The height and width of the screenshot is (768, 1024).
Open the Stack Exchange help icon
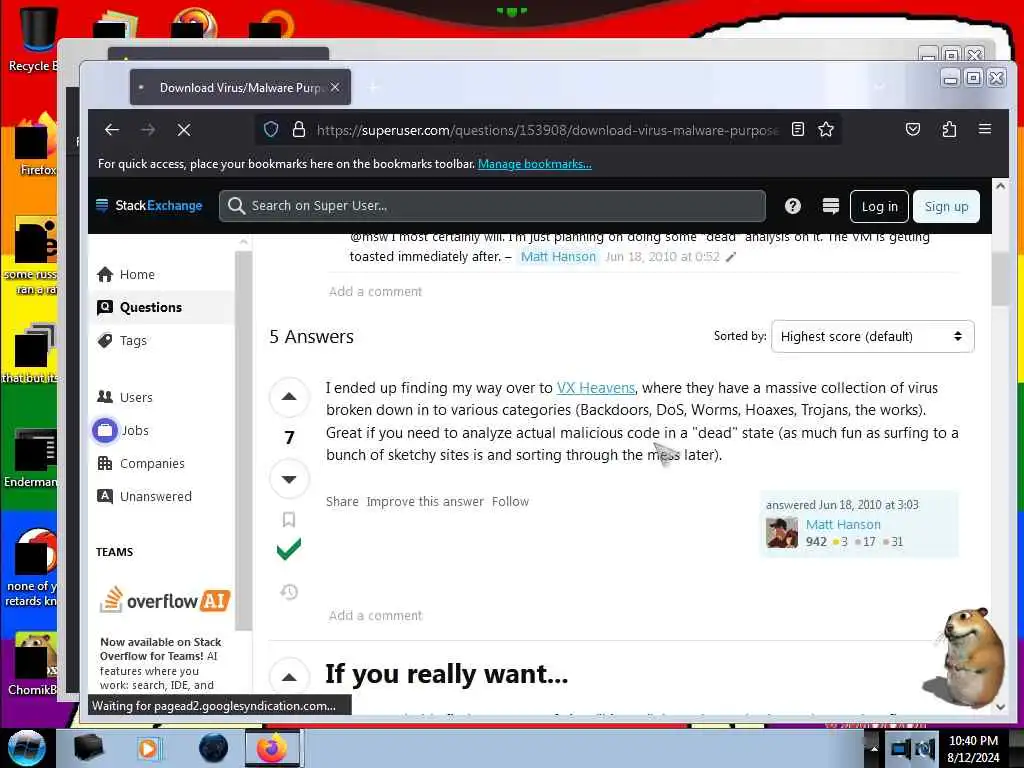click(793, 206)
